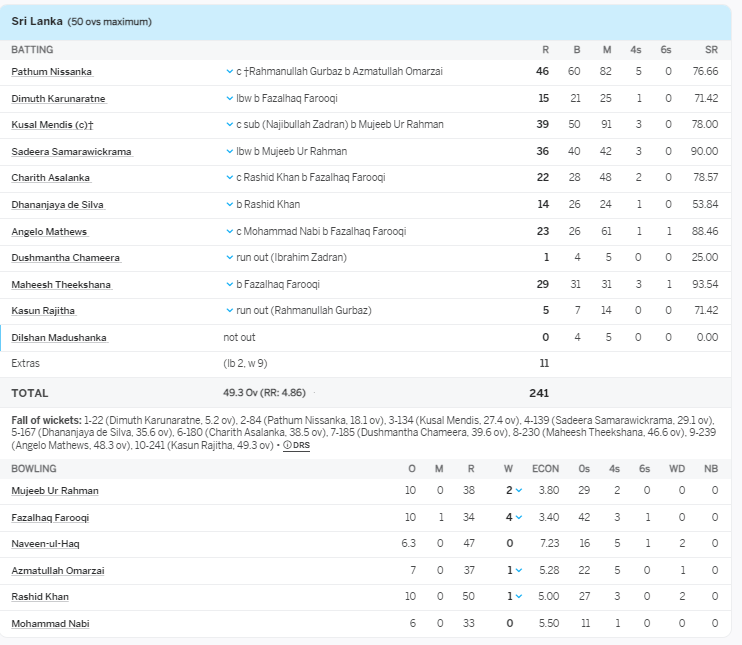
Task: Click the Sri Lanka innings header
Action: [x=81, y=21]
